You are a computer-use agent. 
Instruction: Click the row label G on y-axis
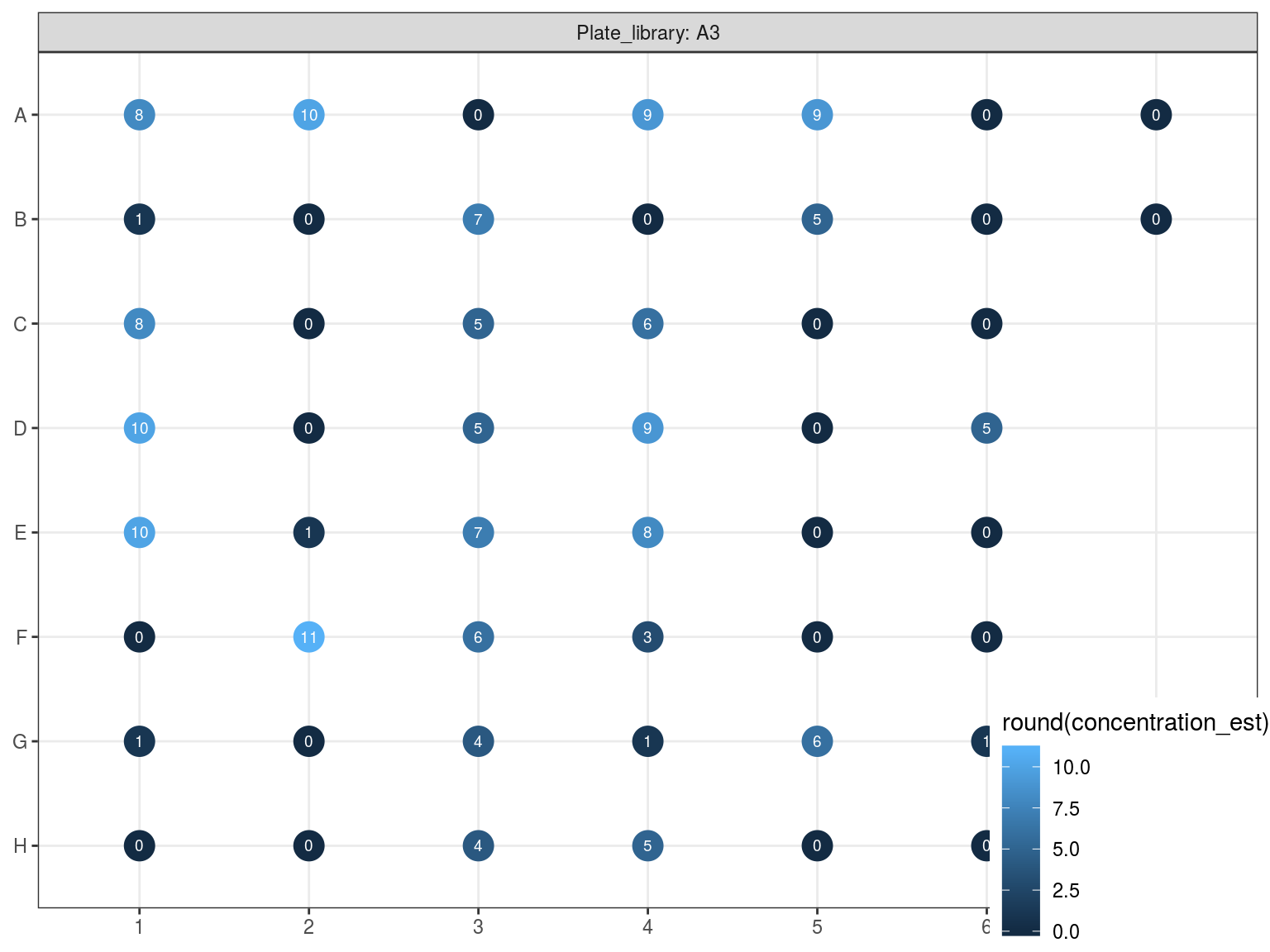[x=21, y=741]
